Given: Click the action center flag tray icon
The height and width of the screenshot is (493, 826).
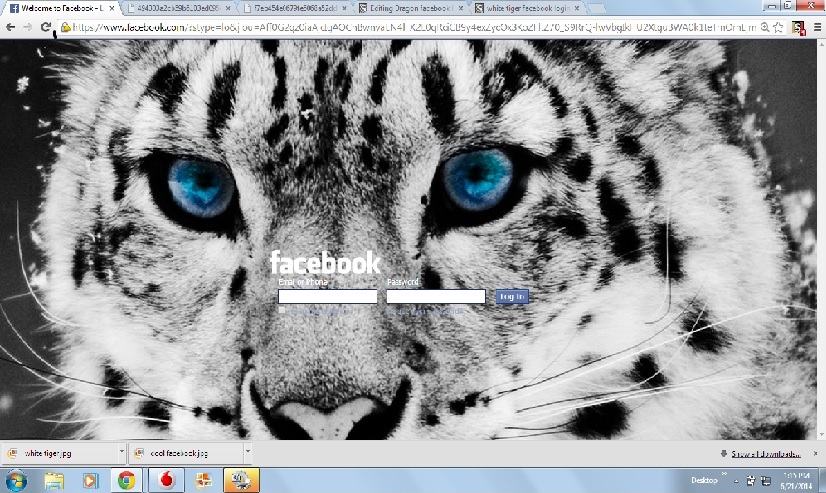Looking at the screenshot, I should pos(751,480).
